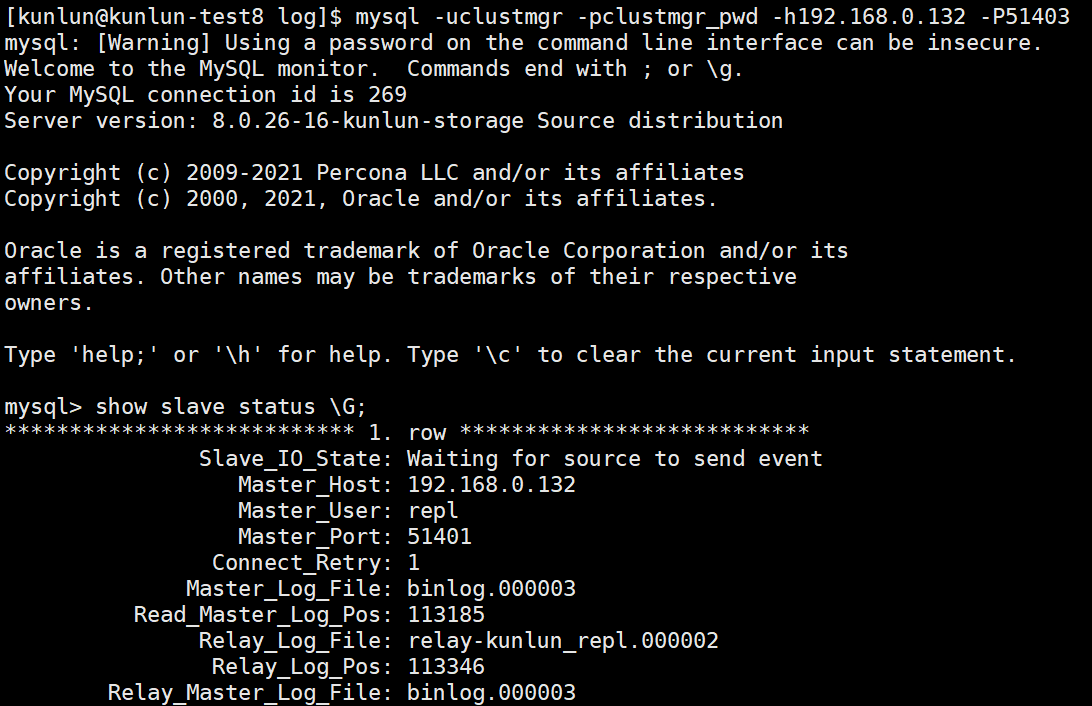This screenshot has height=706, width=1092.
Task: Click the Master_Host value 192.168.0.132
Action: tap(492, 485)
